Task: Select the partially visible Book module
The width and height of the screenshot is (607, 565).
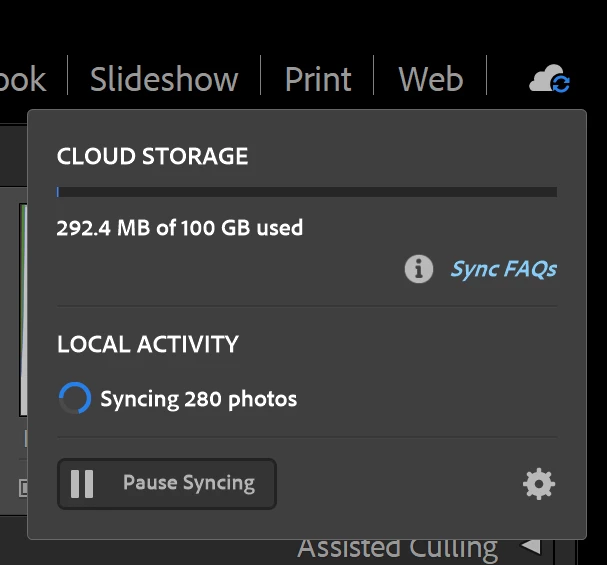Action: (x=22, y=79)
